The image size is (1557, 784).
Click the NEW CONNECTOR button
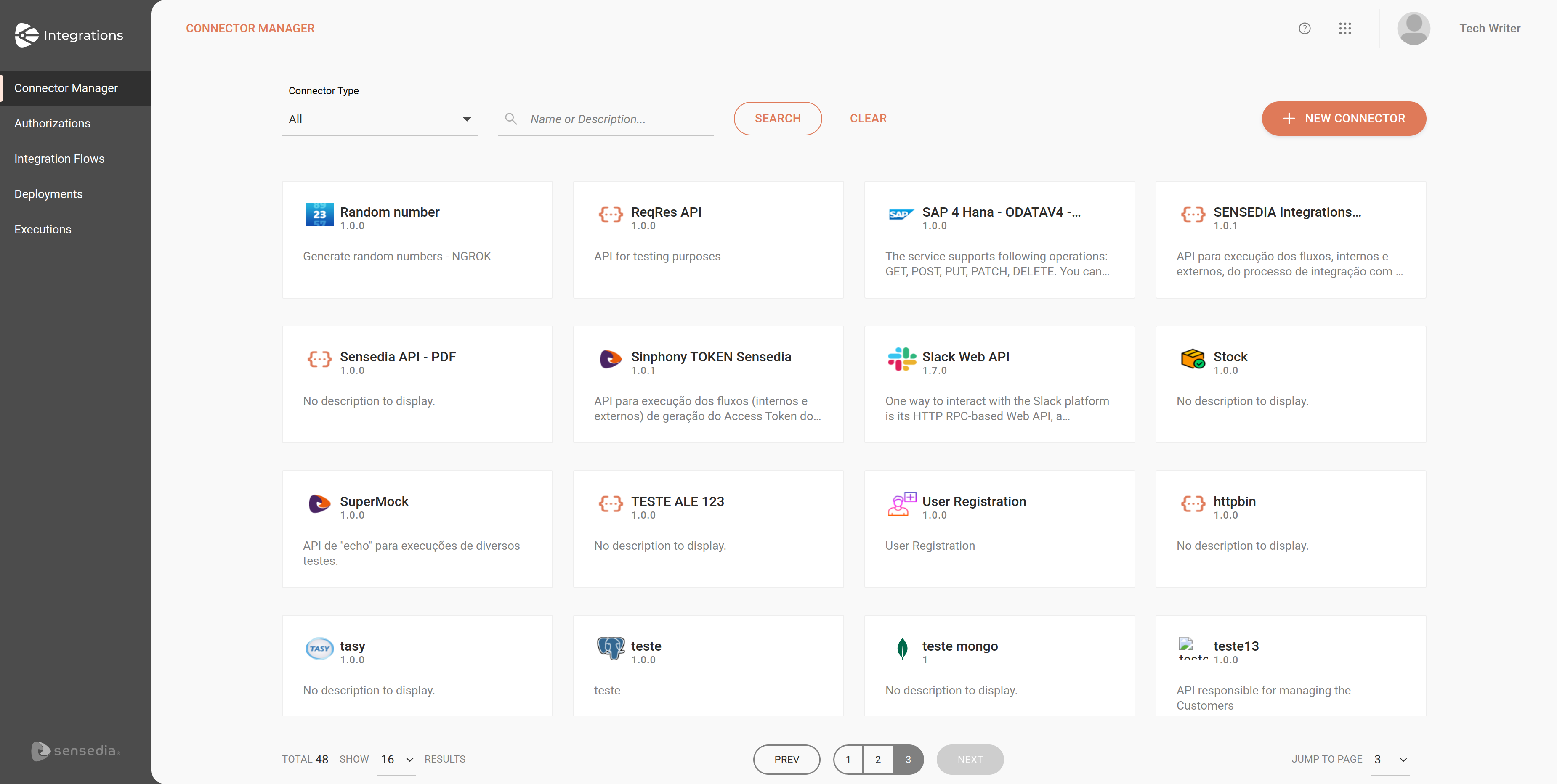point(1344,118)
